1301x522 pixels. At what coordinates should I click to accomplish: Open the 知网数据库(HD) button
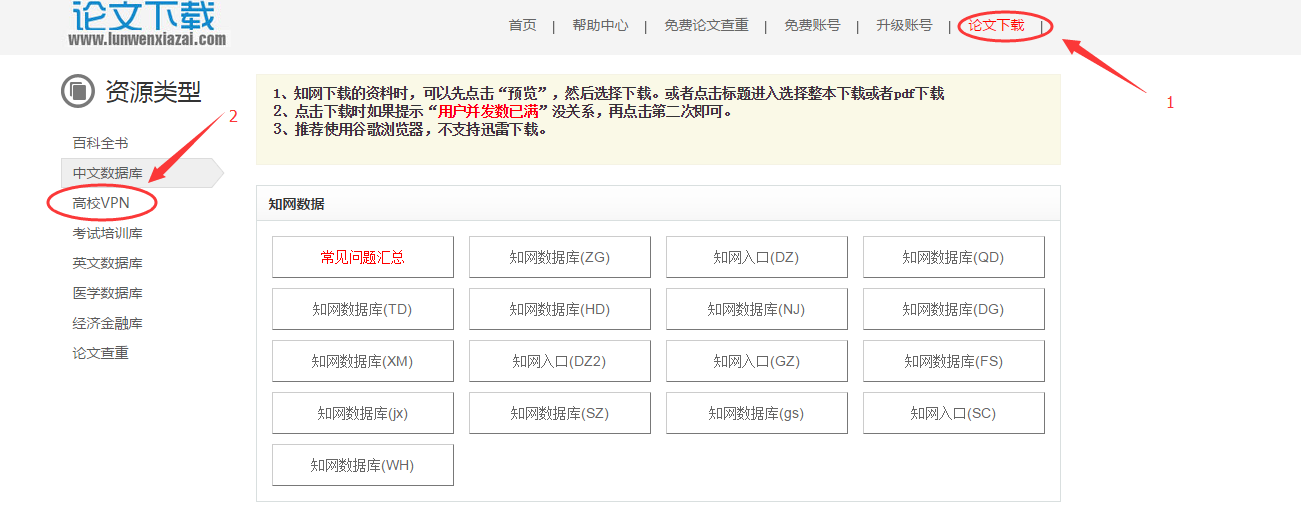click(559, 309)
